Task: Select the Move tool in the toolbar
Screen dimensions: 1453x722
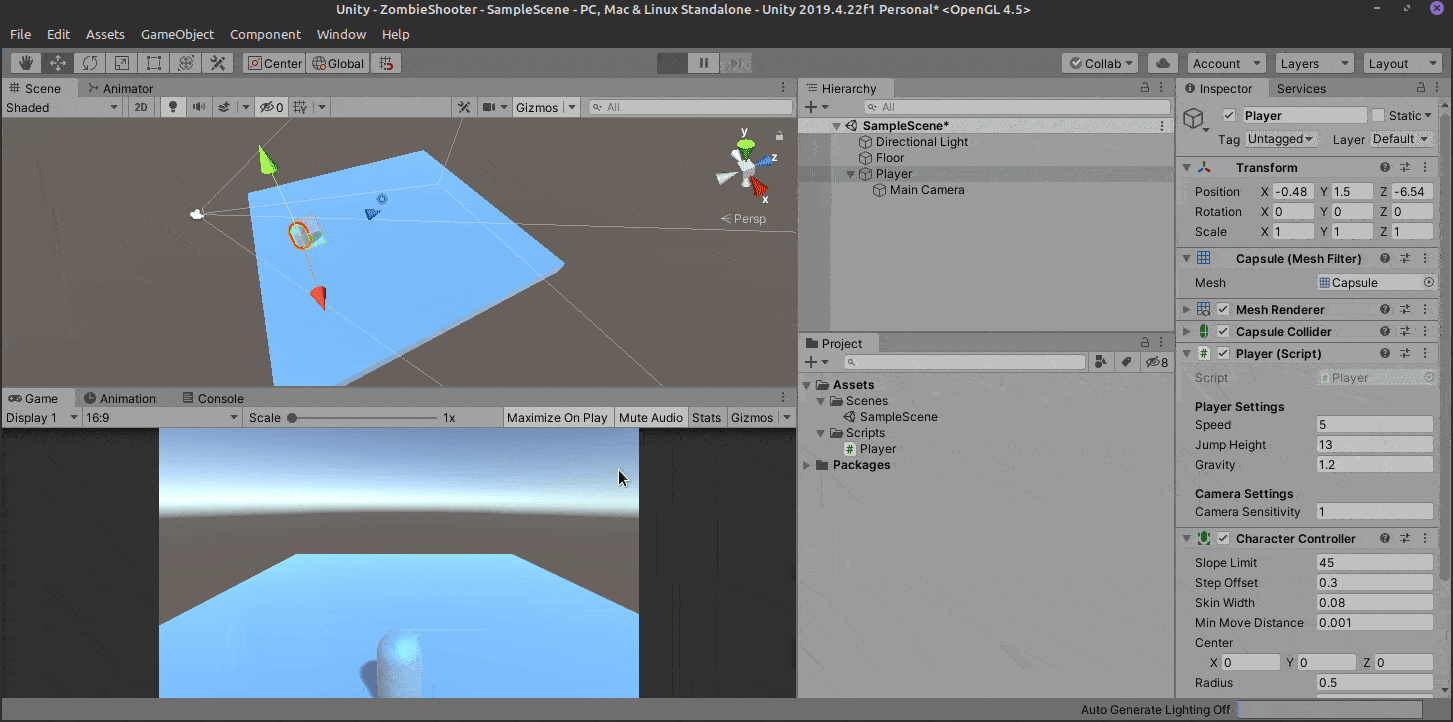Action: coord(57,63)
